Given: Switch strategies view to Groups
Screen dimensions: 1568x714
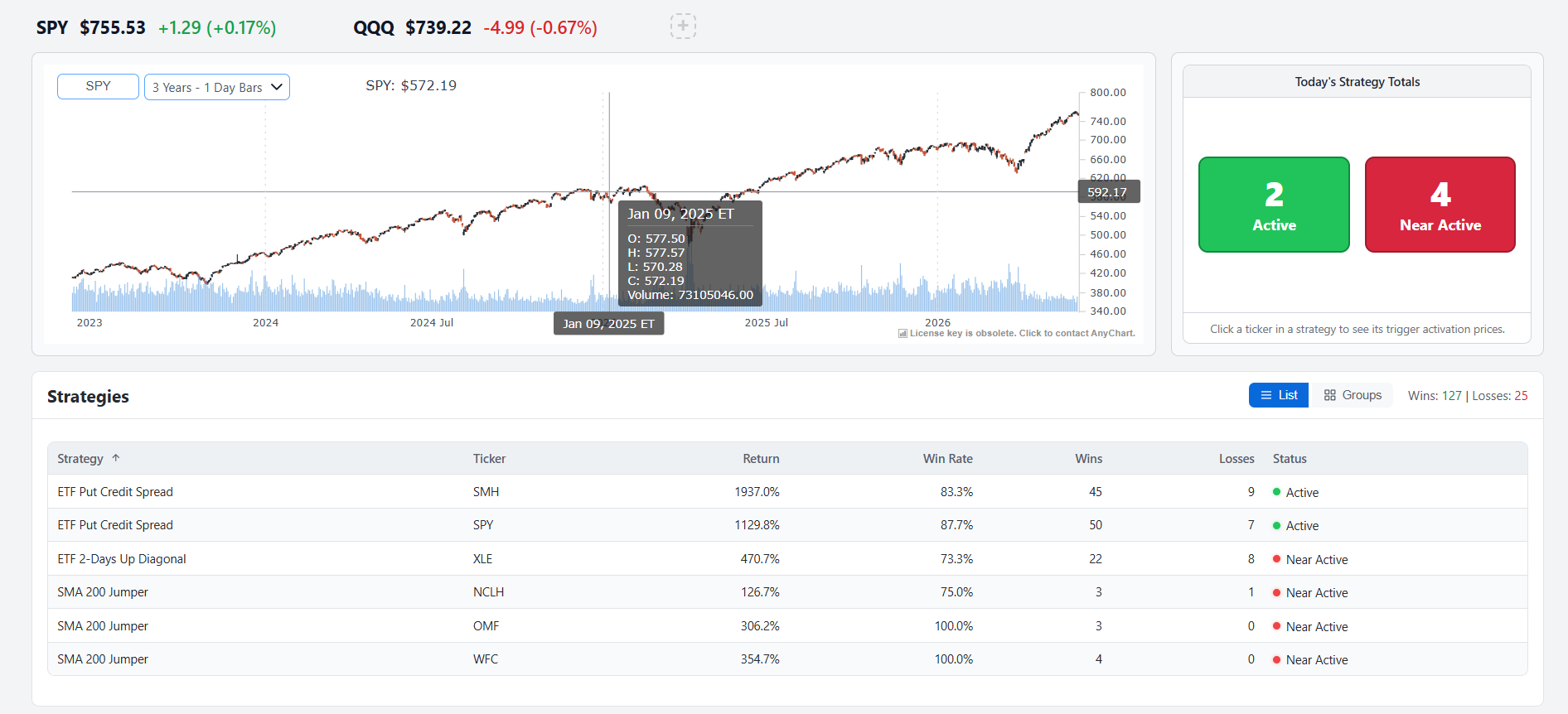Looking at the screenshot, I should point(1353,395).
